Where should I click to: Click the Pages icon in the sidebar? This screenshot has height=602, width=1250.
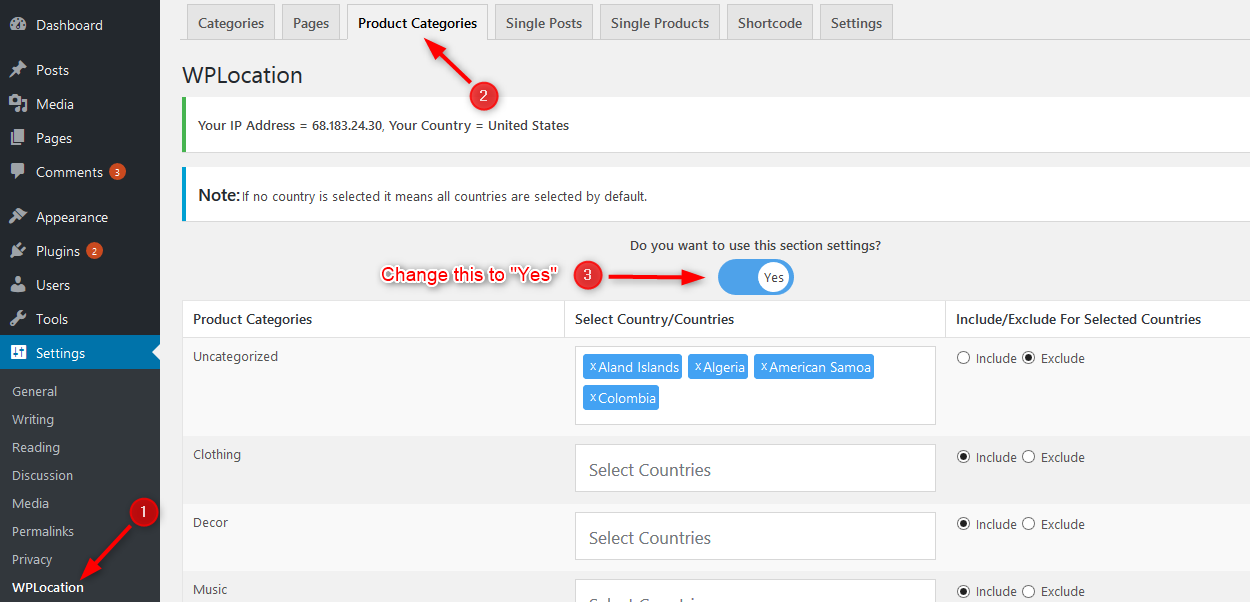18,138
